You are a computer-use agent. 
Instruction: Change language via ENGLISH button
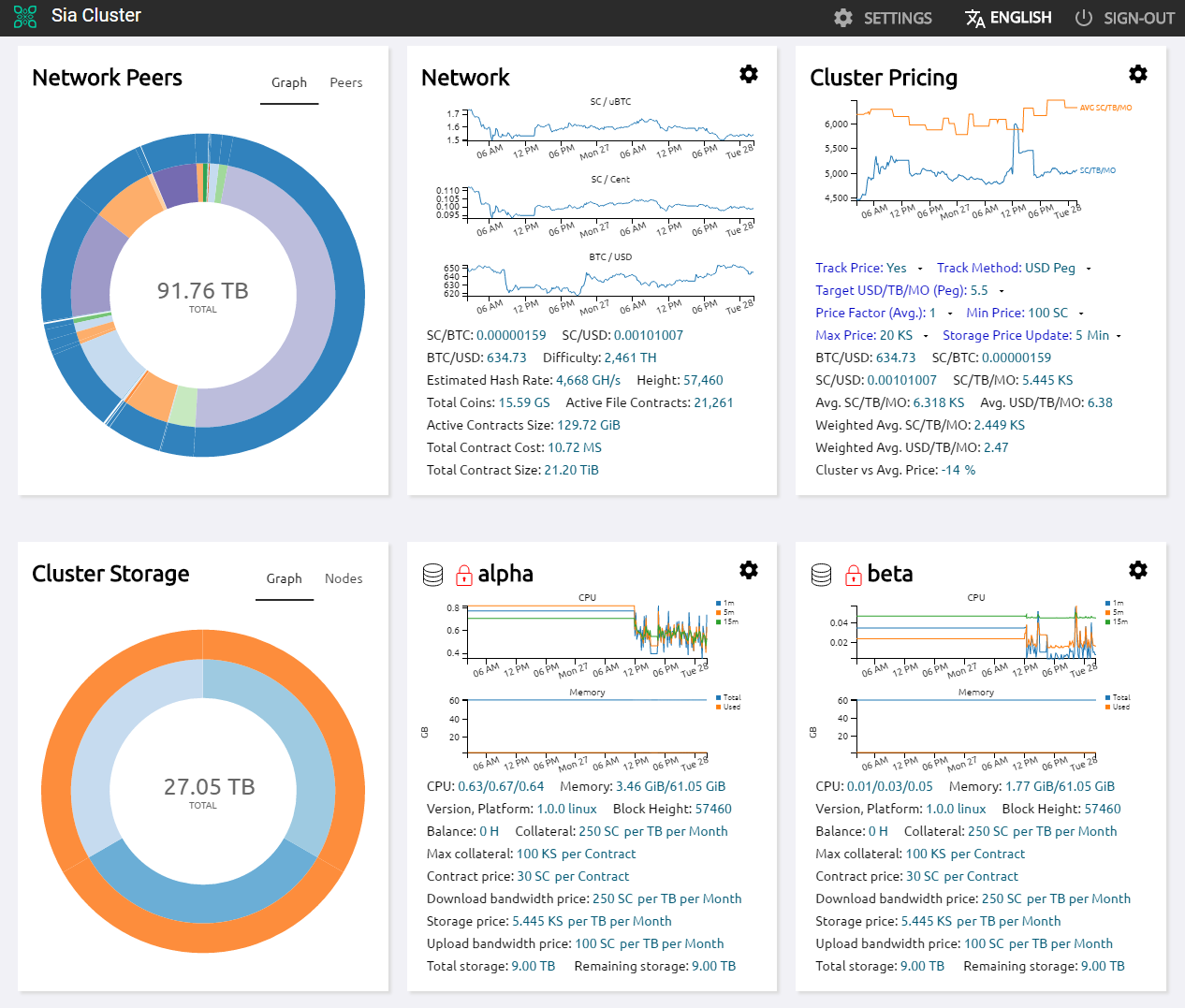[x=1008, y=18]
